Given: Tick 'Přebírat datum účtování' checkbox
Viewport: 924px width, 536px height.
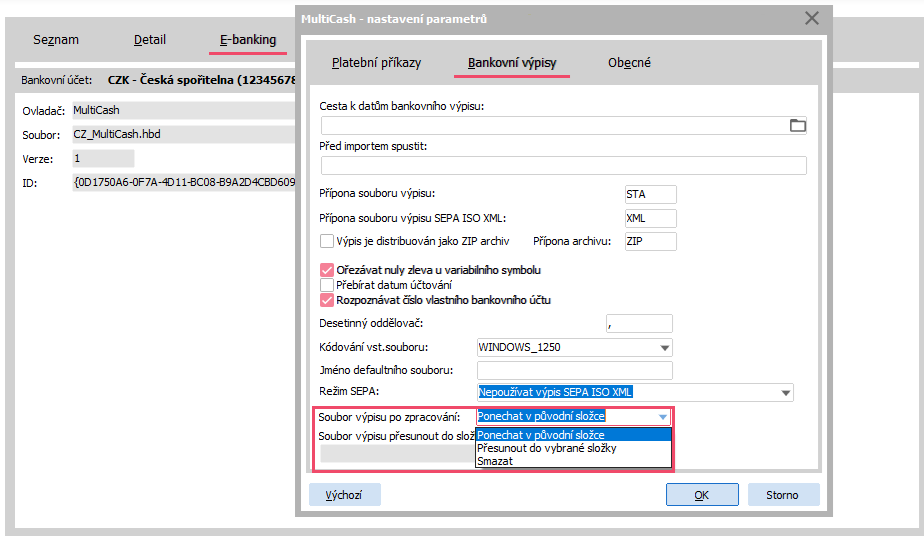Looking at the screenshot, I should coord(326,285).
